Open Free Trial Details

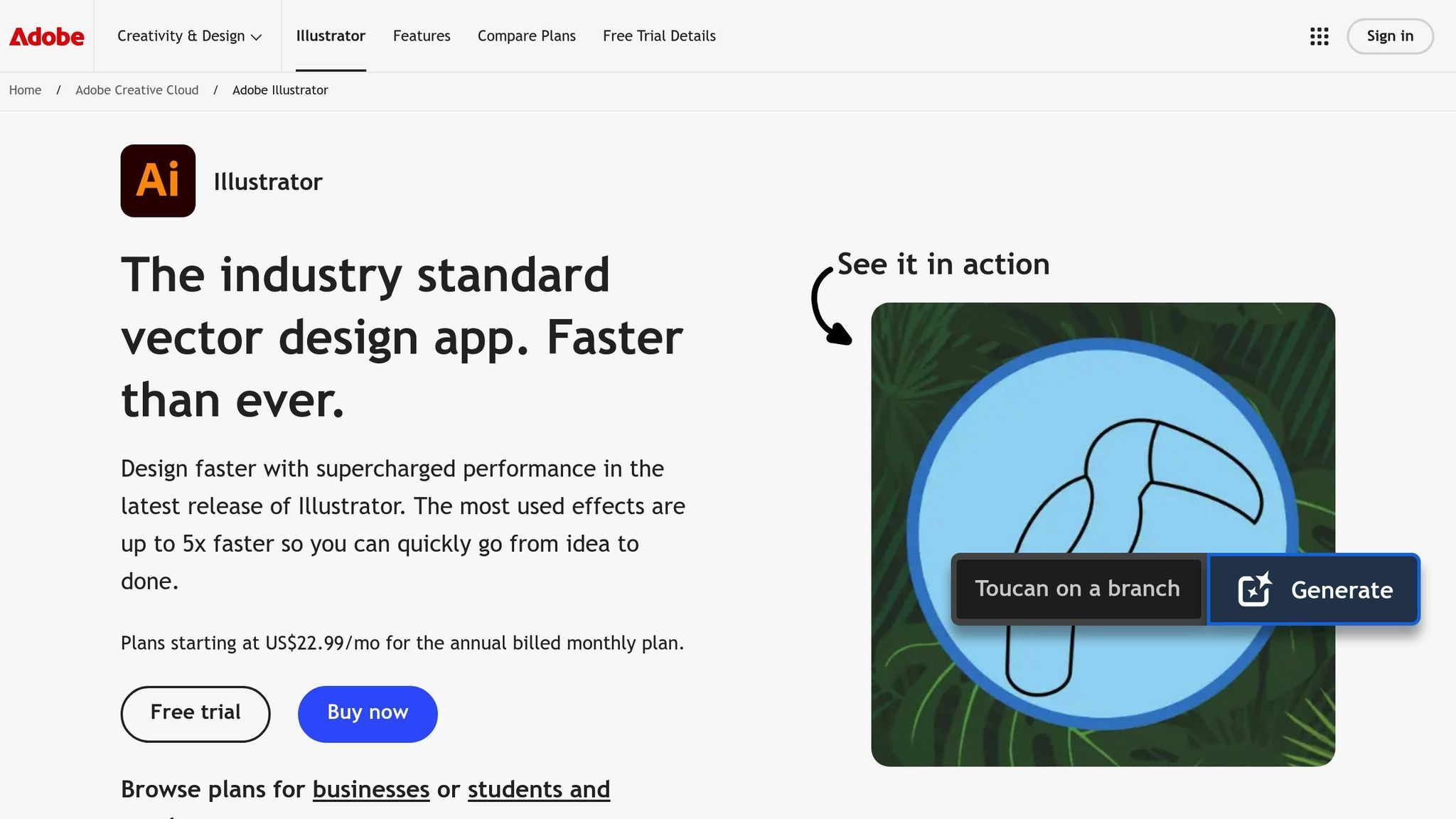[x=658, y=36]
